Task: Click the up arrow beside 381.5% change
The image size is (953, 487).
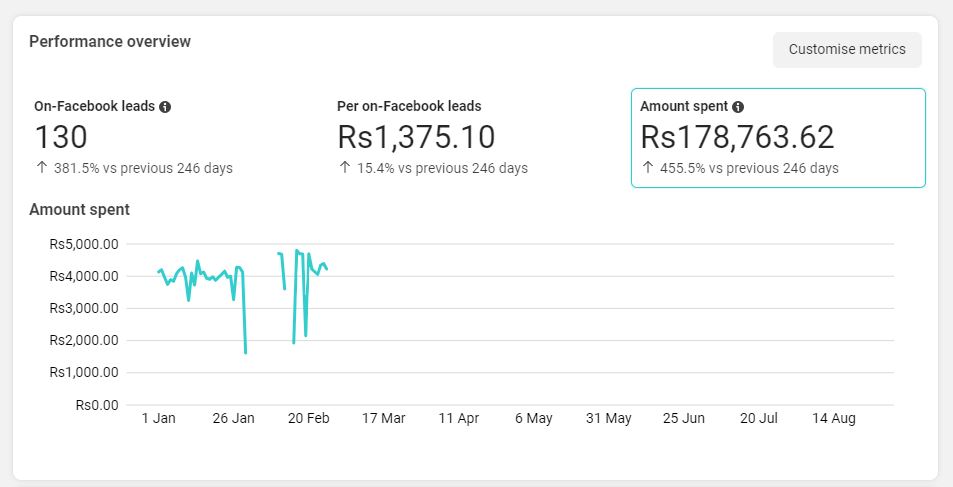Action: coord(41,168)
